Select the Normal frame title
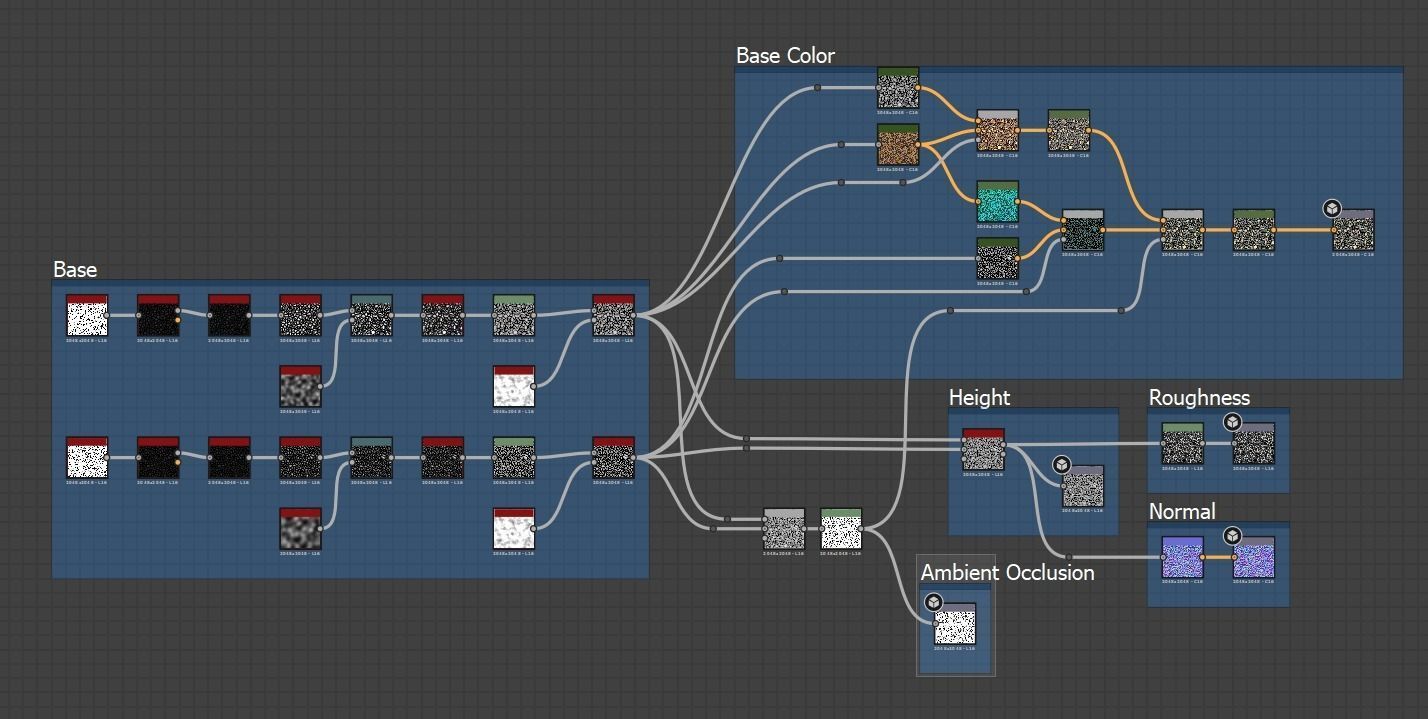Image resolution: width=1428 pixels, height=719 pixels. click(x=1182, y=511)
